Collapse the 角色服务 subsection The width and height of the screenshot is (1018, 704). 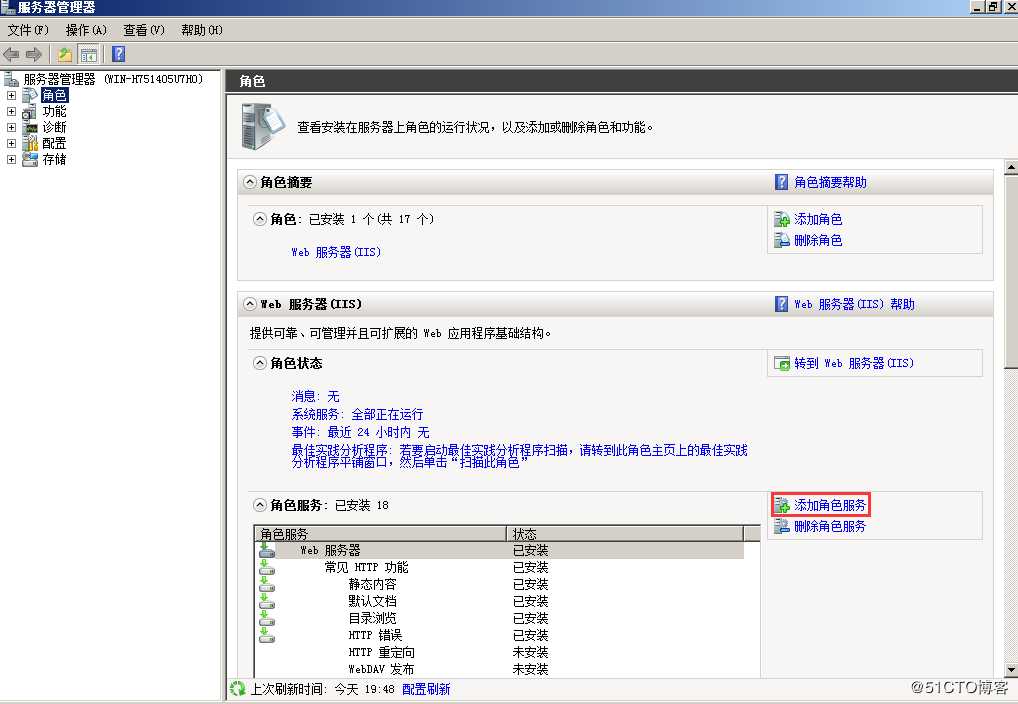[x=260, y=505]
